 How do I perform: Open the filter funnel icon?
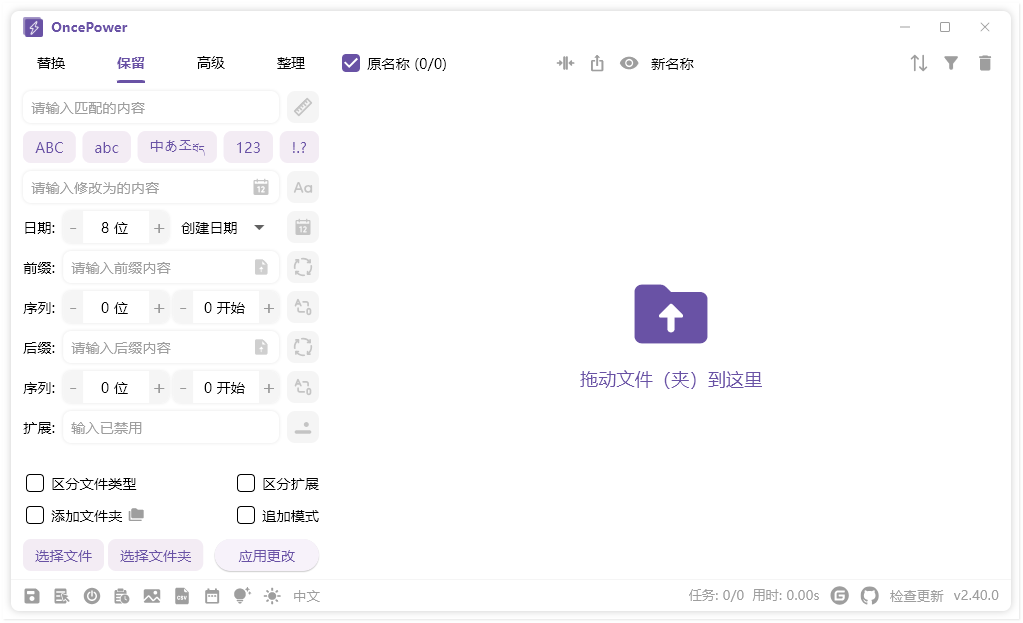coord(951,62)
